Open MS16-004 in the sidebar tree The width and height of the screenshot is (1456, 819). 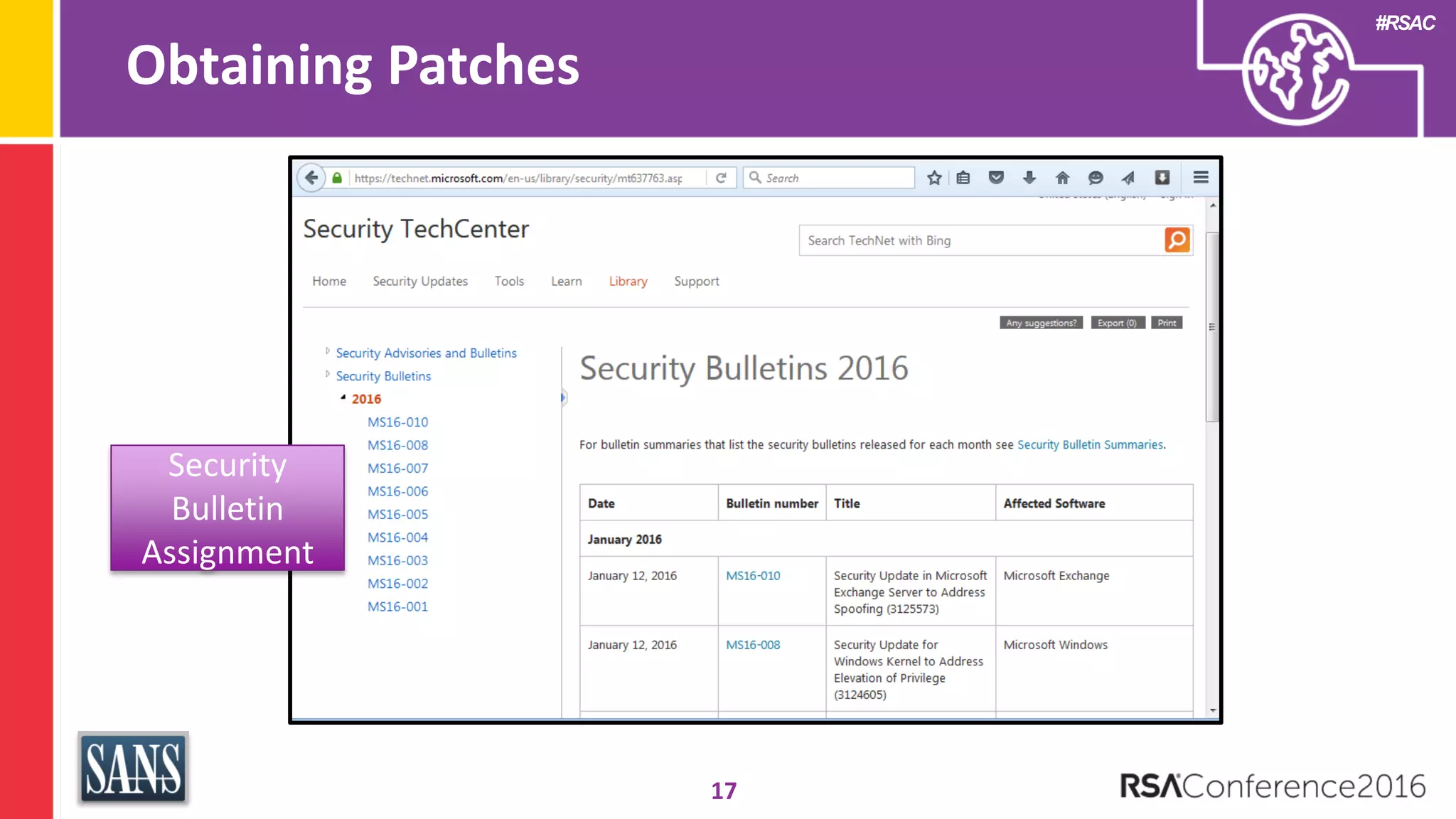click(397, 537)
